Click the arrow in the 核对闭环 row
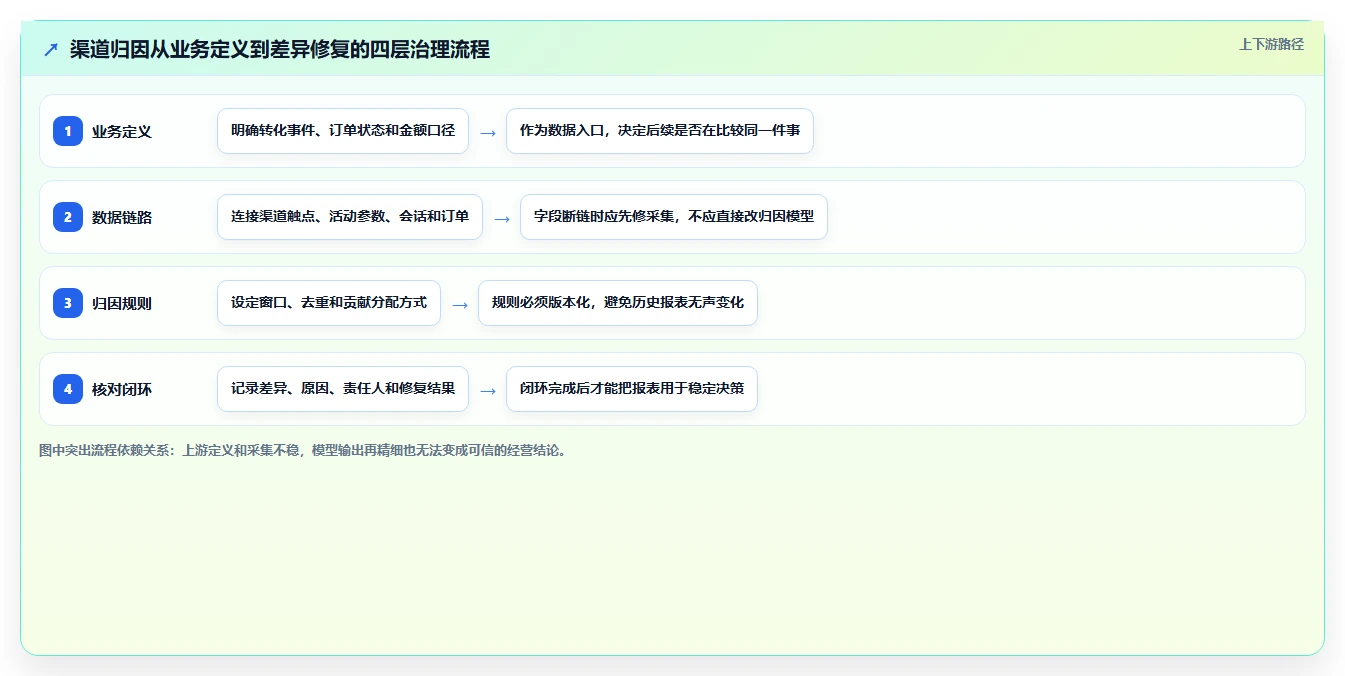This screenshot has height=676, width=1345. (488, 390)
